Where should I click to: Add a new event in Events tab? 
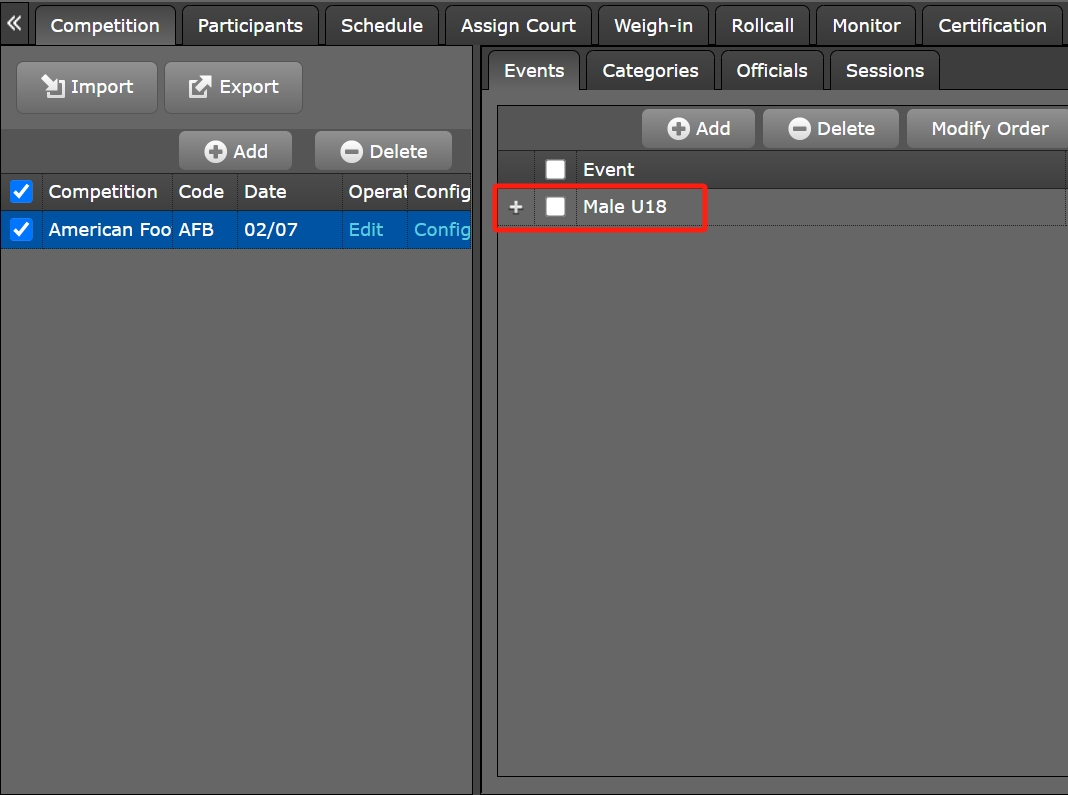(698, 128)
